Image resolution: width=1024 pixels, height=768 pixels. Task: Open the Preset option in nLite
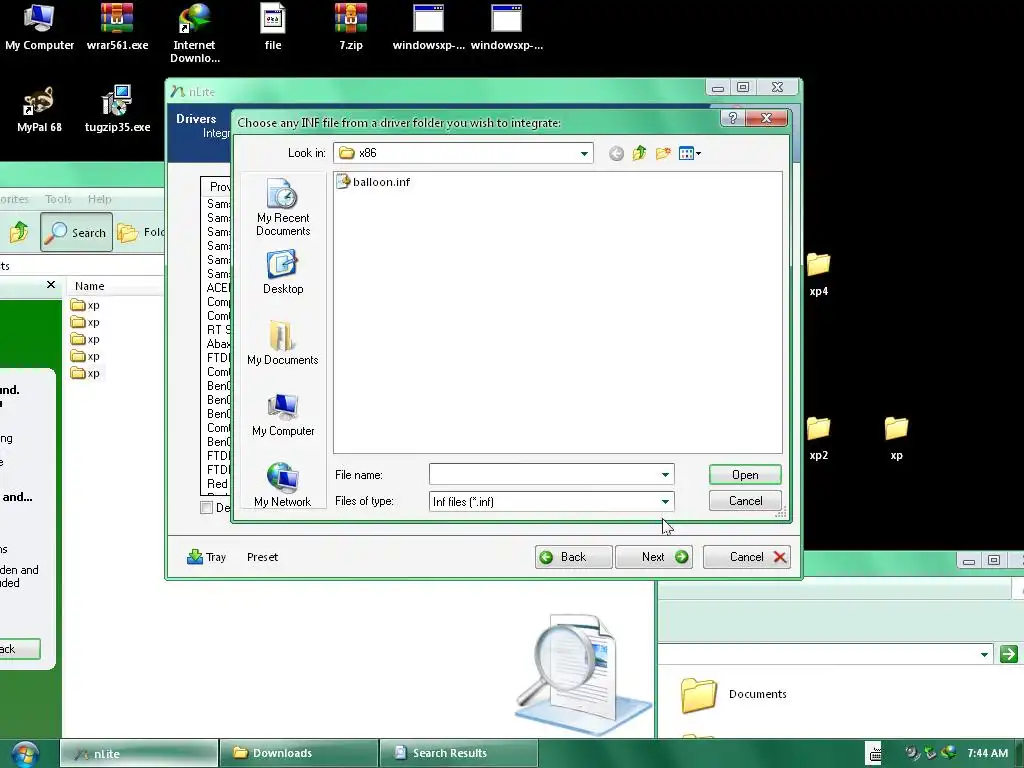[x=263, y=557]
